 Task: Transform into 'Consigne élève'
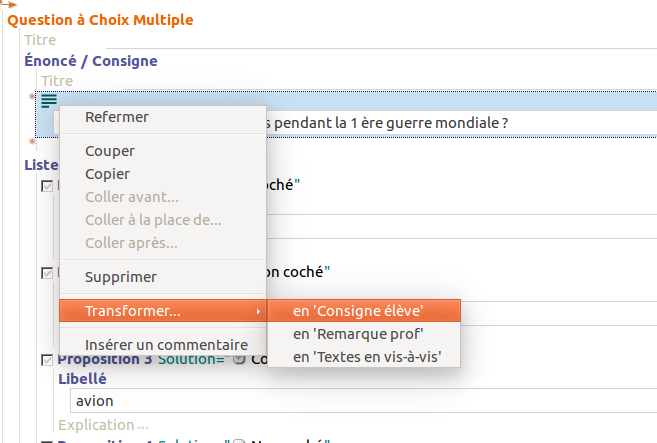coord(358,311)
